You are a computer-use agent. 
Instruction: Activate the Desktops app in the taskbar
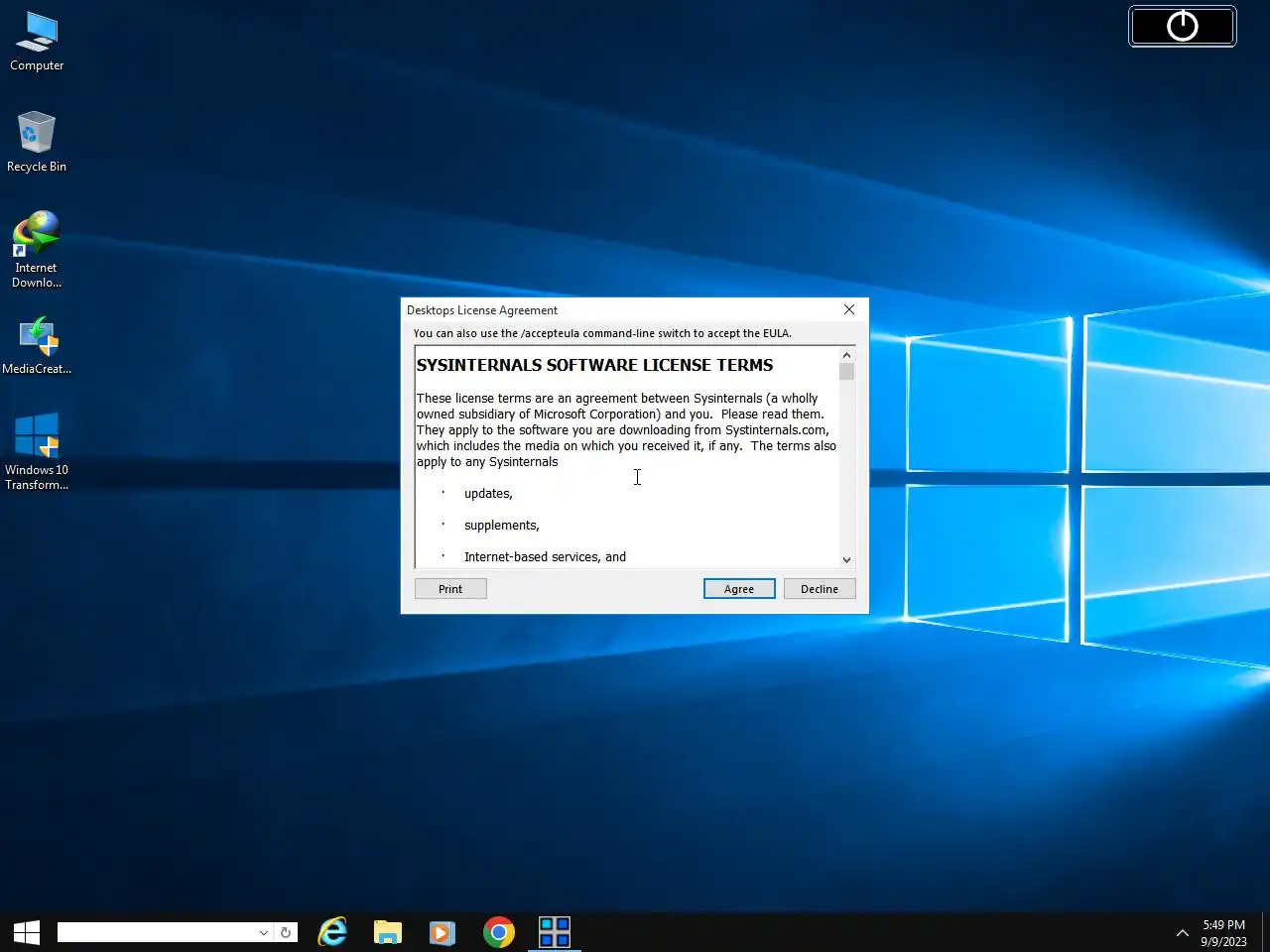[x=555, y=932]
